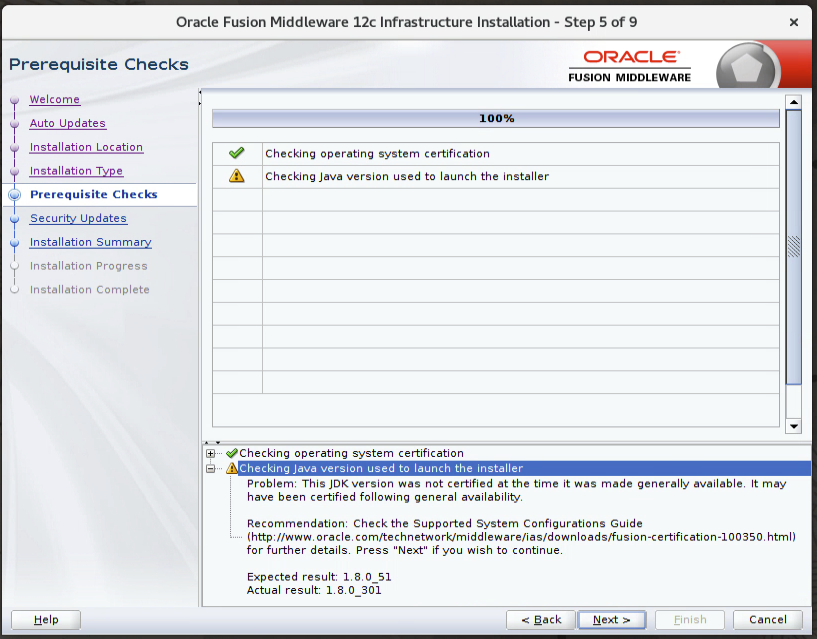Click the warning triangle in the checks table

pyautogui.click(x=237, y=176)
